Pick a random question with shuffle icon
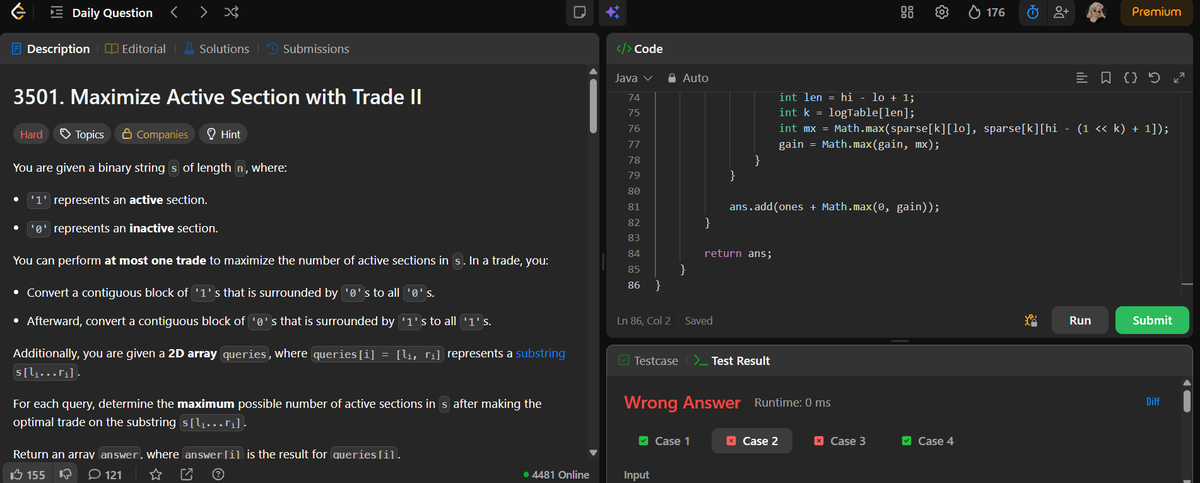The height and width of the screenshot is (483, 1200). [233, 13]
